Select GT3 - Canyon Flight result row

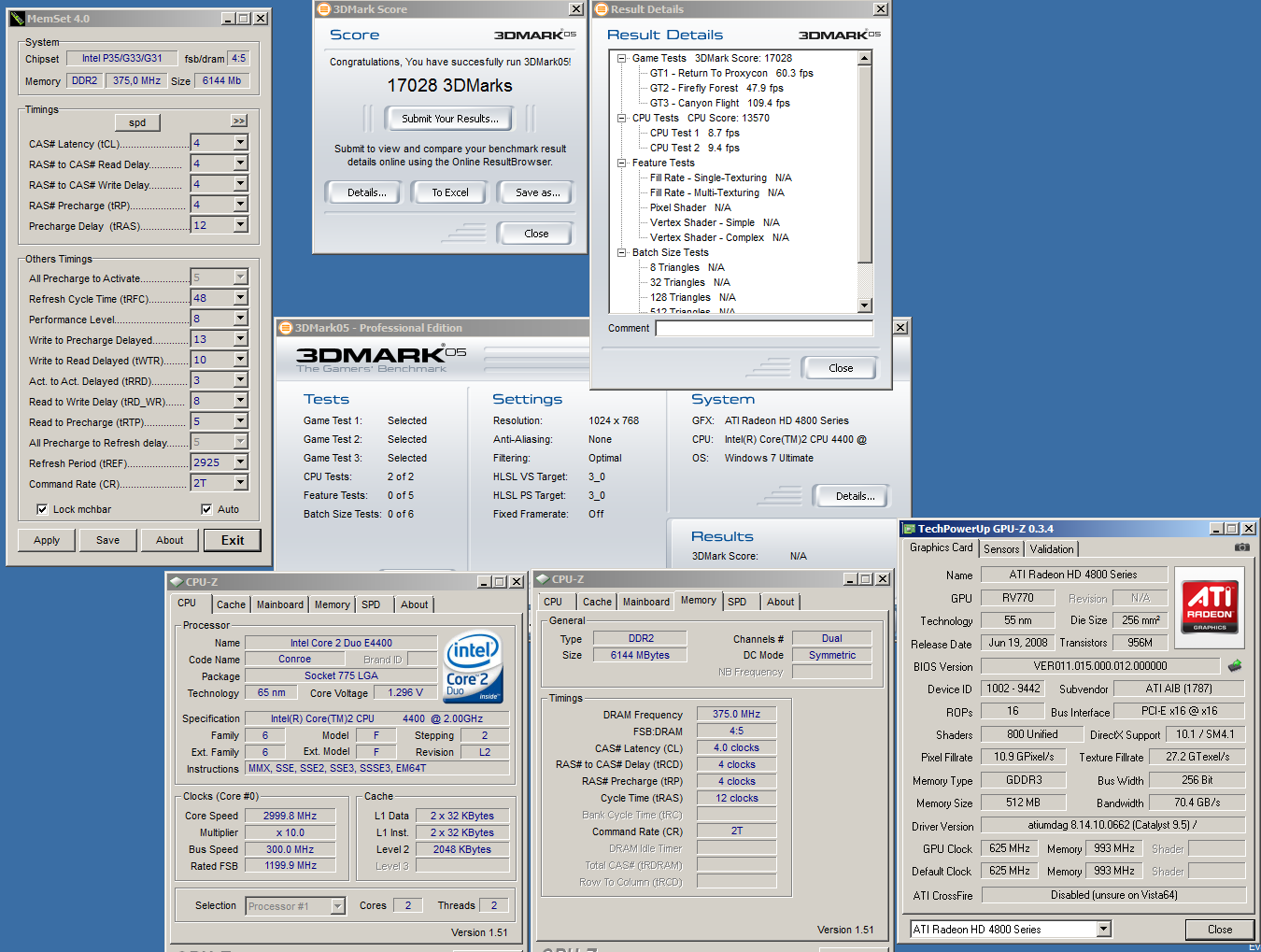719,103
